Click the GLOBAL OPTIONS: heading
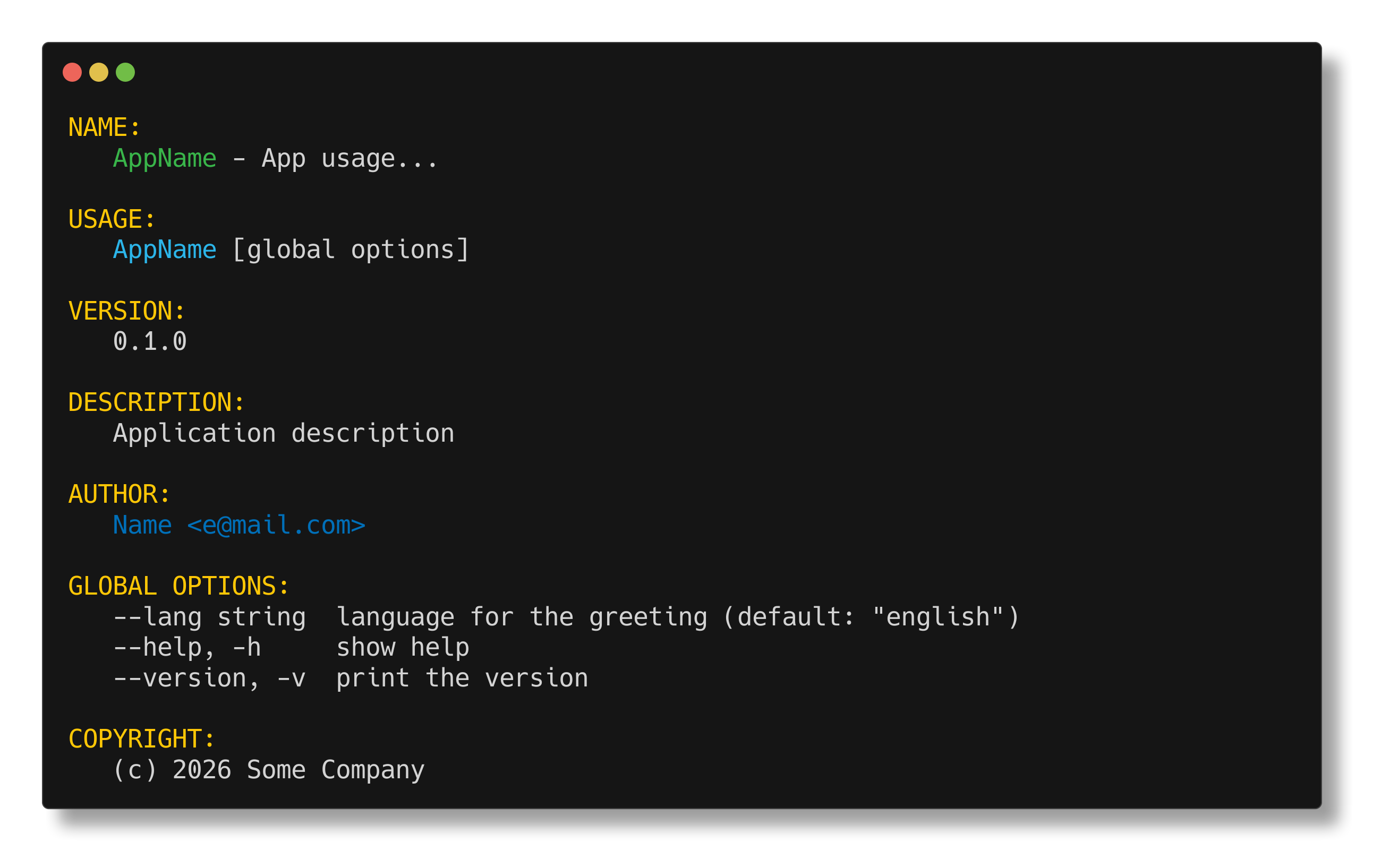Viewport: 1381px width, 868px height. click(178, 586)
